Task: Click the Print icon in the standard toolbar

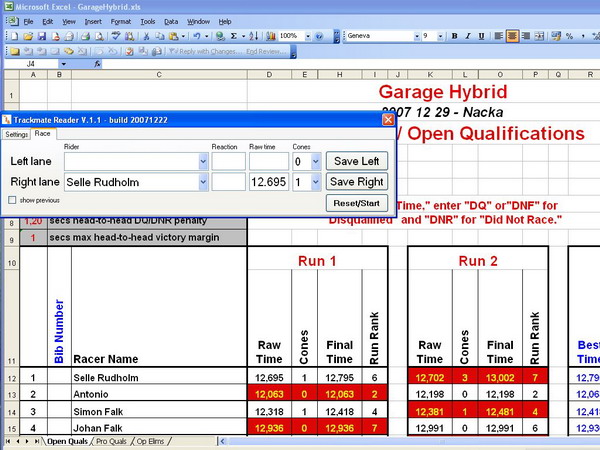Action: (x=85, y=36)
